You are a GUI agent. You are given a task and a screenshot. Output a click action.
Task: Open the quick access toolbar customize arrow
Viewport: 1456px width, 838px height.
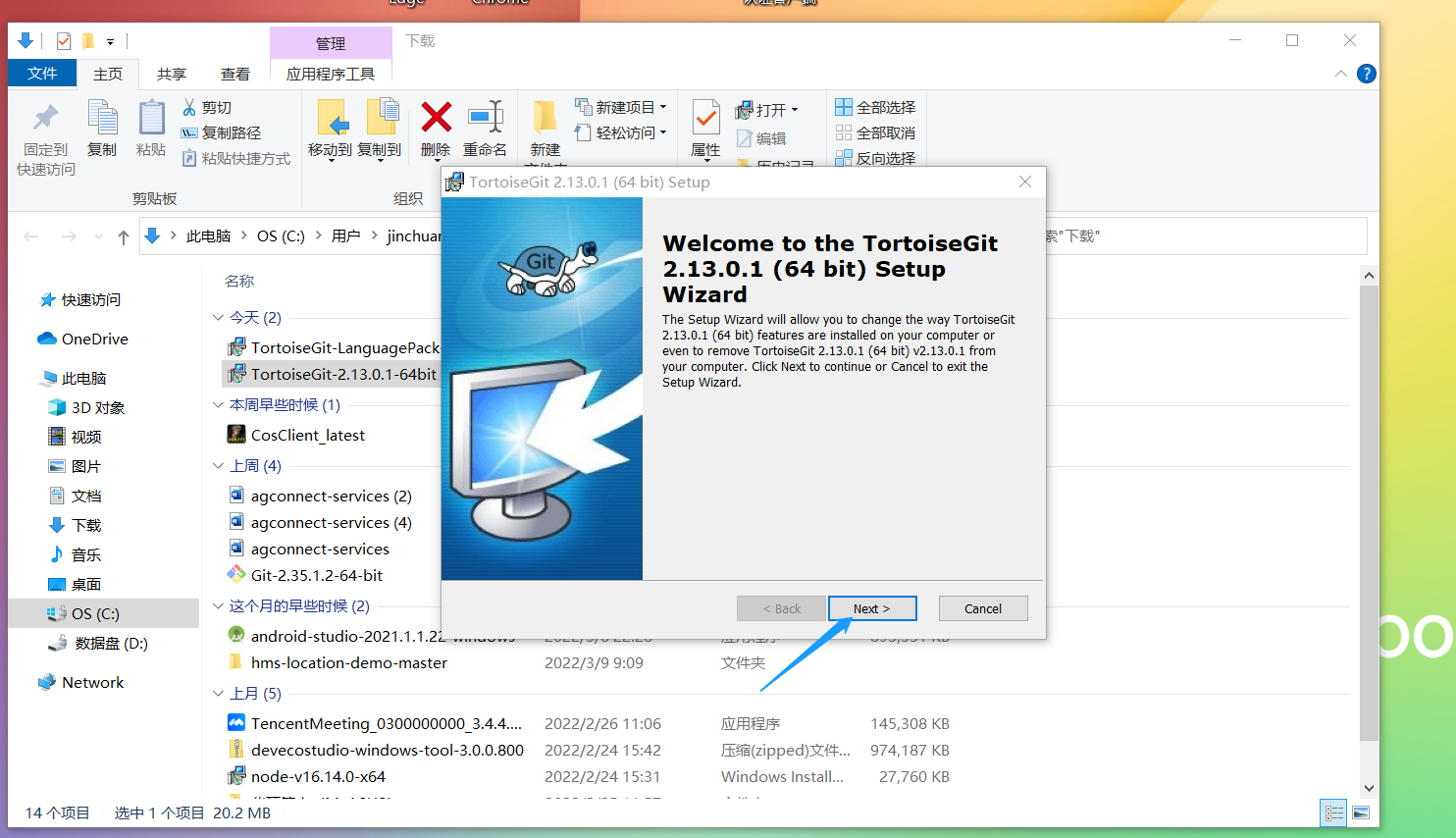click(x=110, y=42)
